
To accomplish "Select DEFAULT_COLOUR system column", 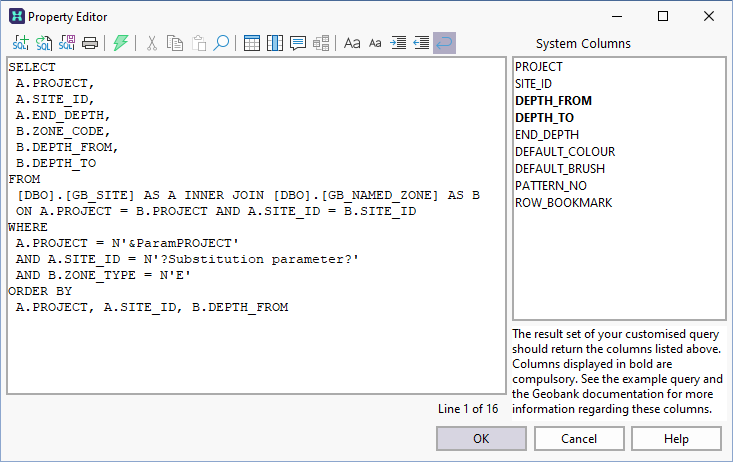I will coord(565,152).
